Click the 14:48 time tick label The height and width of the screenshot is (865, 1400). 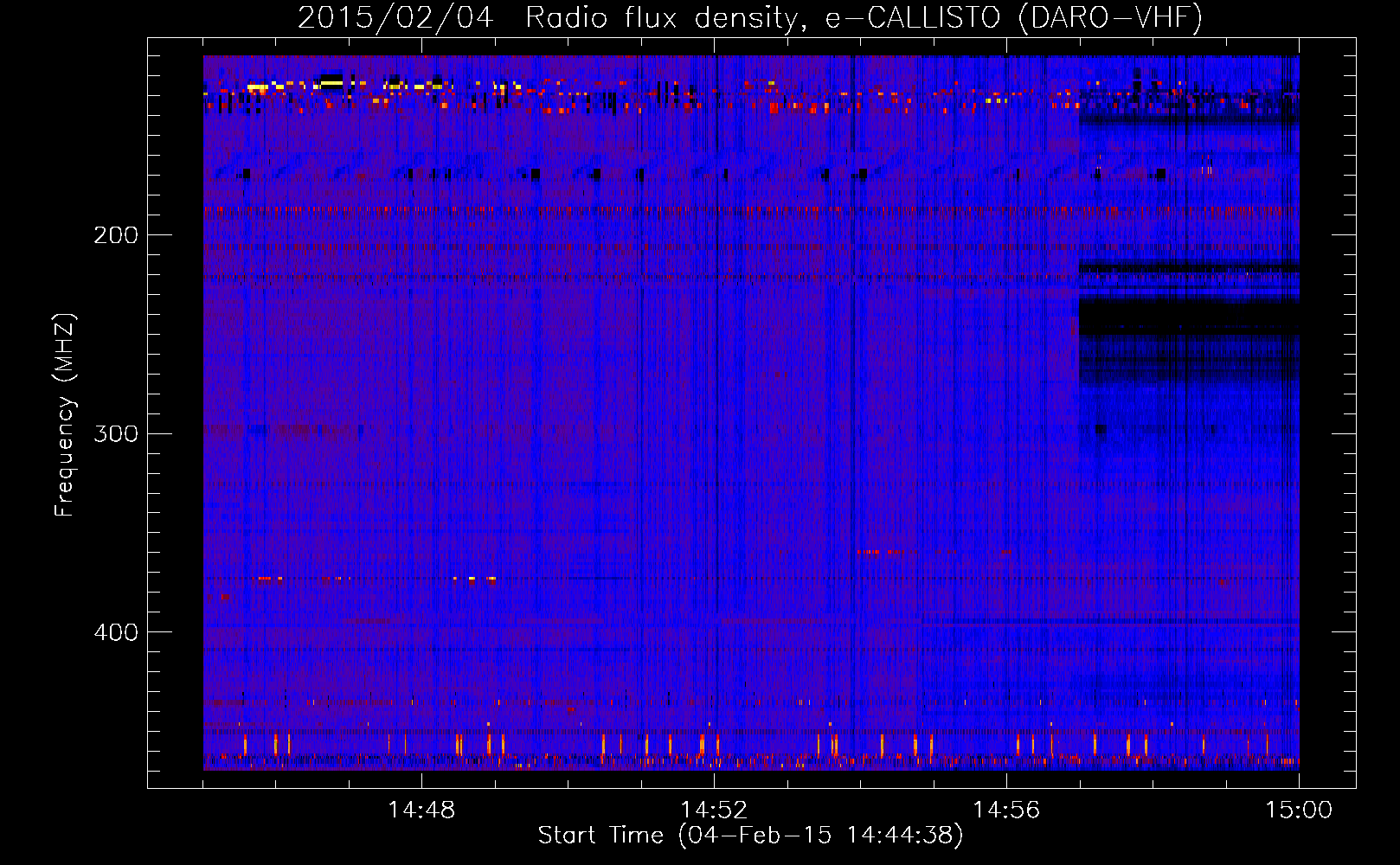tap(421, 811)
